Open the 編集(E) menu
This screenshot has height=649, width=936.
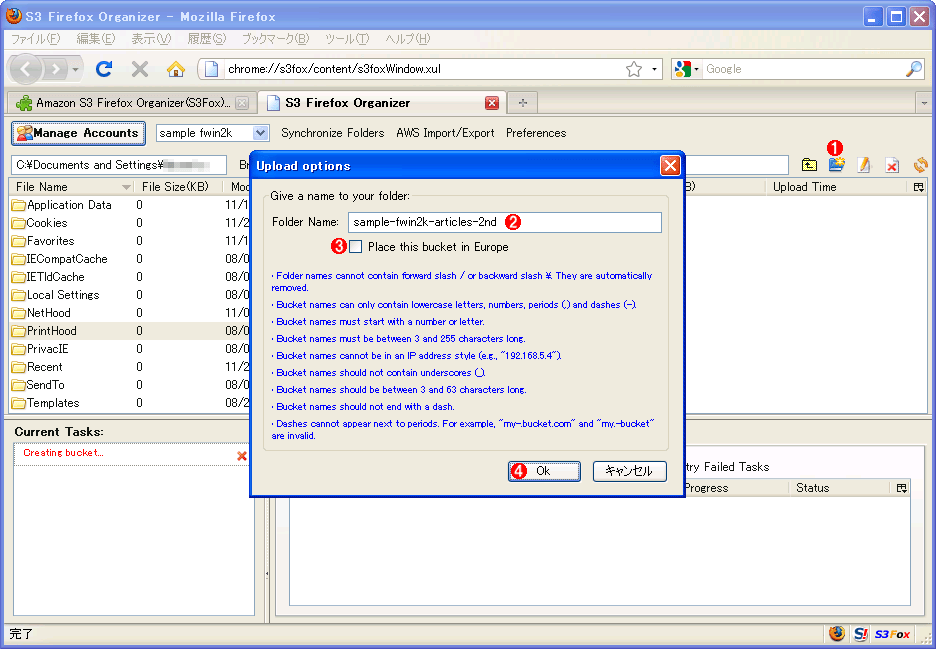(x=96, y=39)
